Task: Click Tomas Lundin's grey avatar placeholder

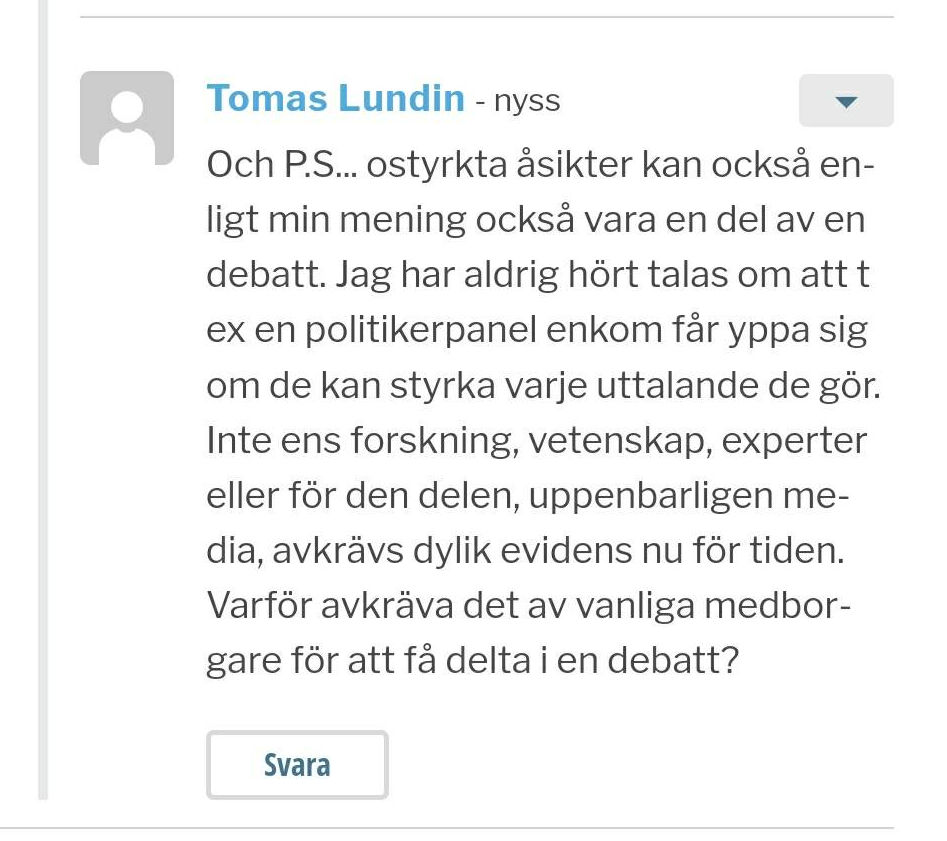Action: click(x=127, y=118)
